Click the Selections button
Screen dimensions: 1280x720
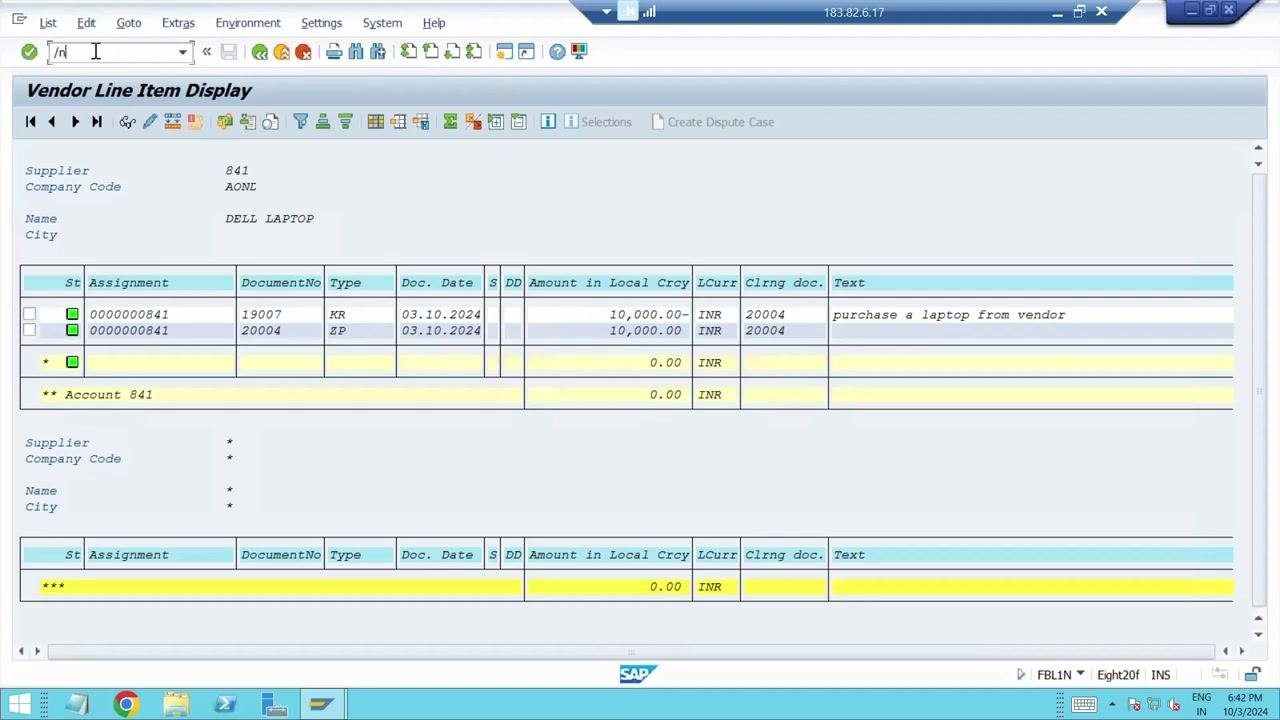point(598,122)
